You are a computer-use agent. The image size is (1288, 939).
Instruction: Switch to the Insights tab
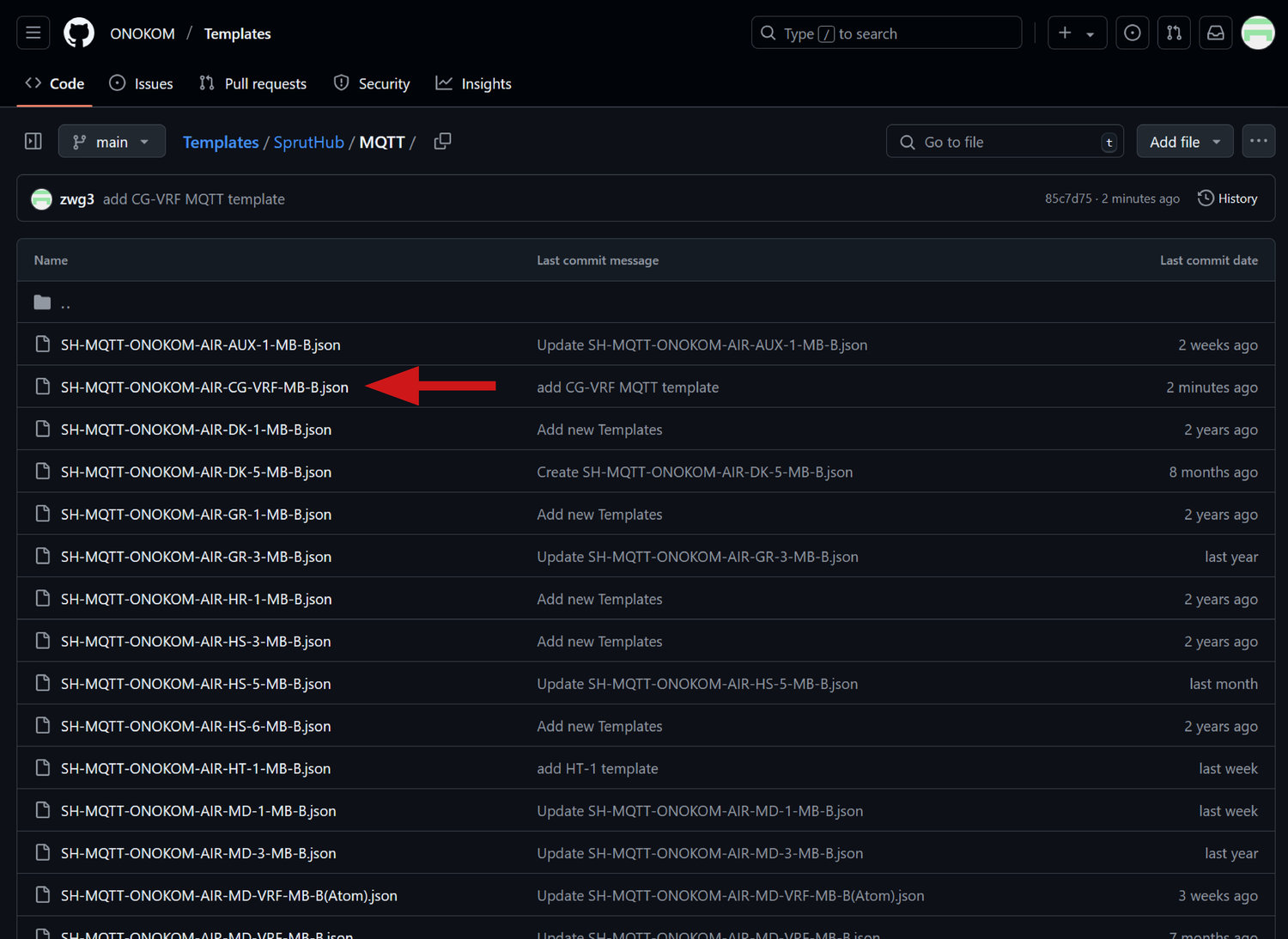pyautogui.click(x=474, y=83)
